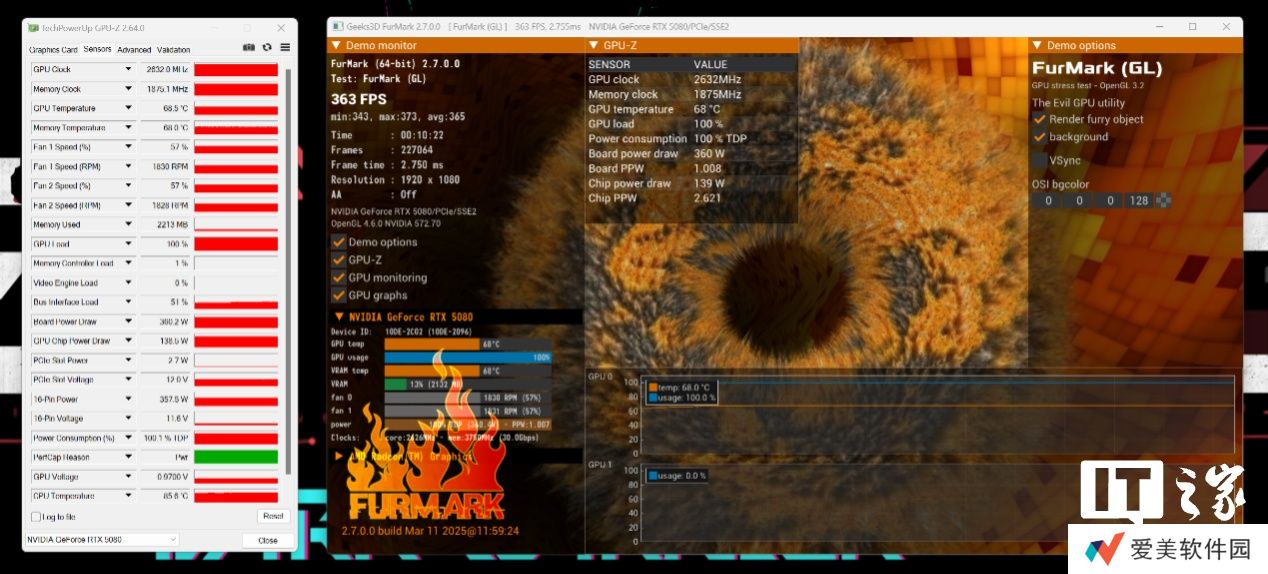The image size is (1268, 574).
Task: Click the usage: 0.0 % legend in GPU 1 graph
Action: [x=678, y=476]
